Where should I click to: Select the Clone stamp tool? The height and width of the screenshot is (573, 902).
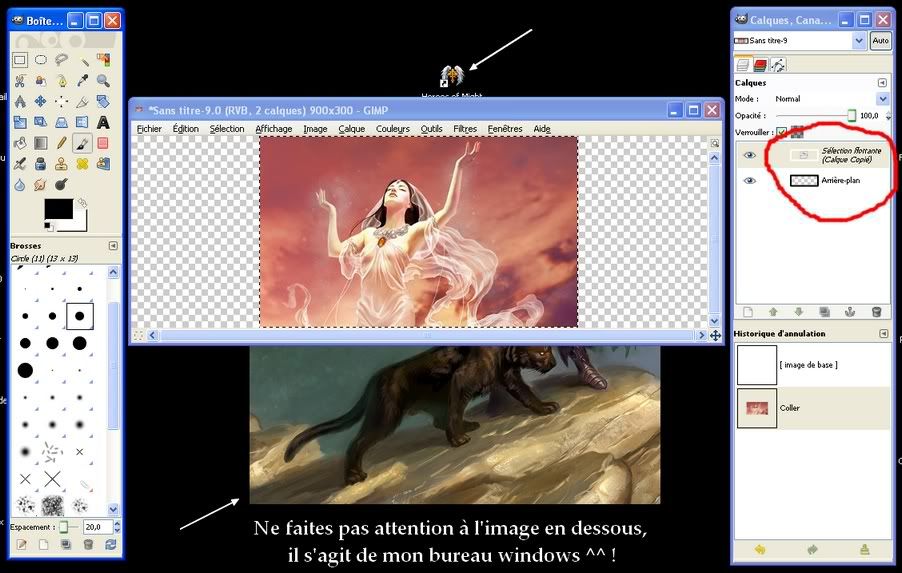62,164
